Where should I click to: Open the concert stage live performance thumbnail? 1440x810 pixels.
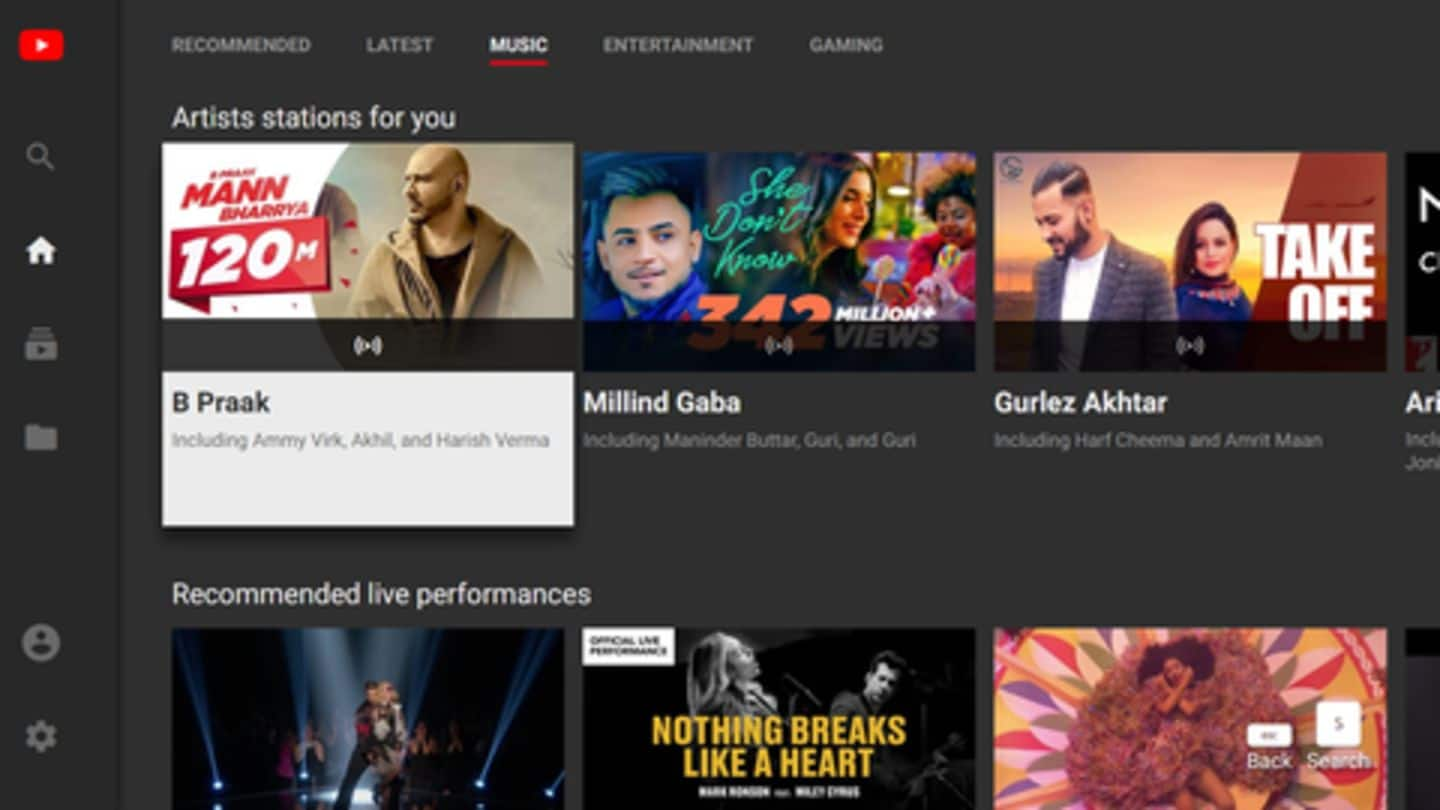368,719
